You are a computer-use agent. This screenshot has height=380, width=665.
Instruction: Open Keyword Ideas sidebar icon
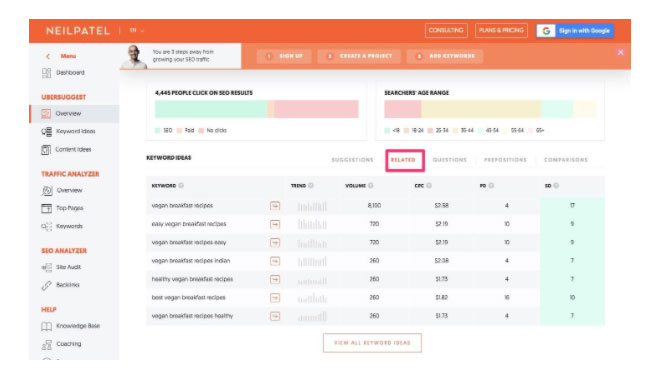pos(46,131)
